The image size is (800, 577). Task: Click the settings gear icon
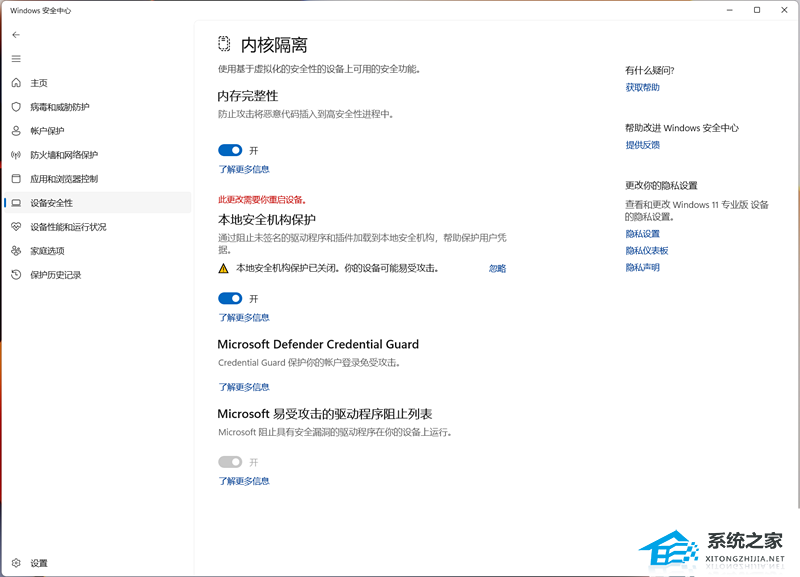coord(16,563)
